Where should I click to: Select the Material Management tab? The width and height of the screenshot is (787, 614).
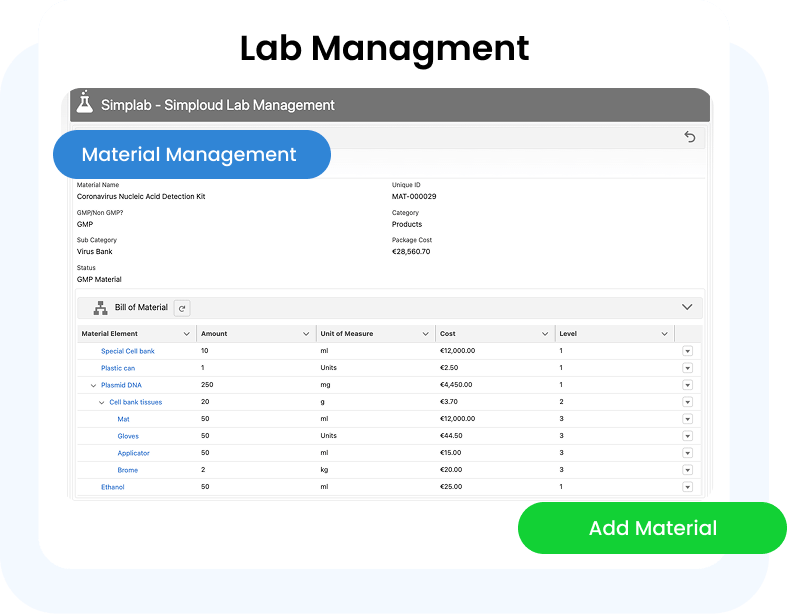tap(190, 155)
